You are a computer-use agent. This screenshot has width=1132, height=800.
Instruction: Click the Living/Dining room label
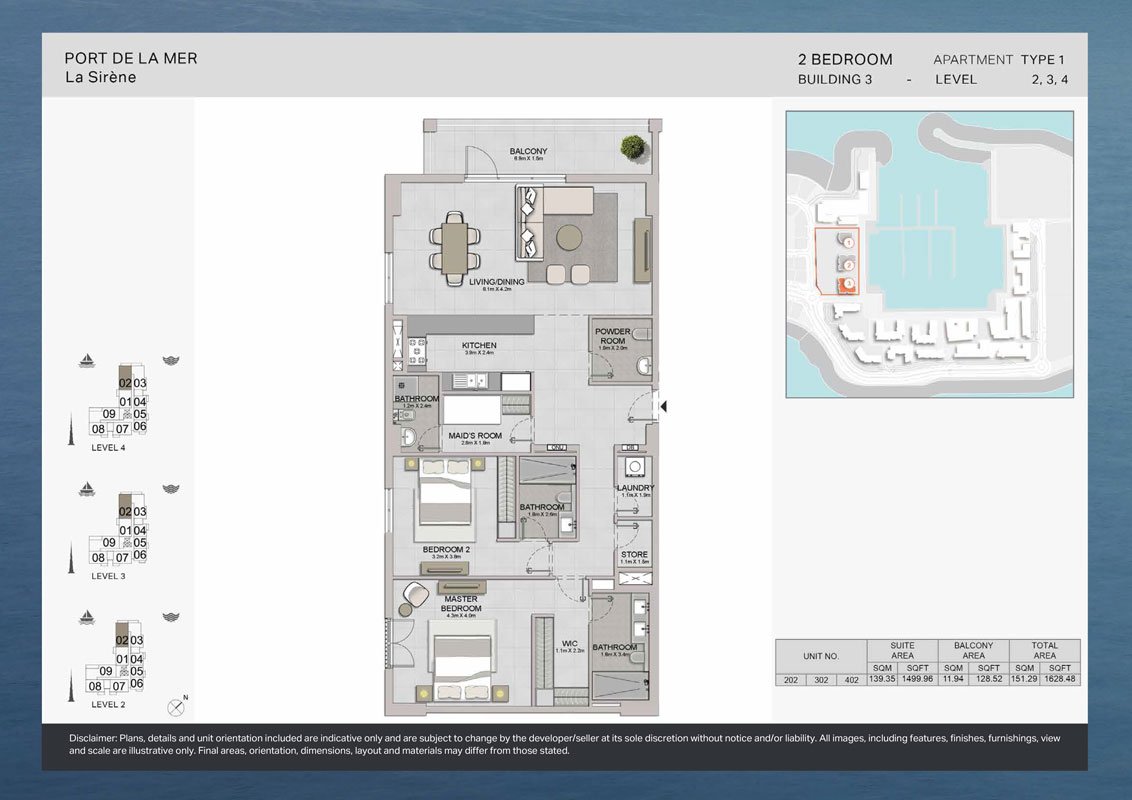pos(490,282)
